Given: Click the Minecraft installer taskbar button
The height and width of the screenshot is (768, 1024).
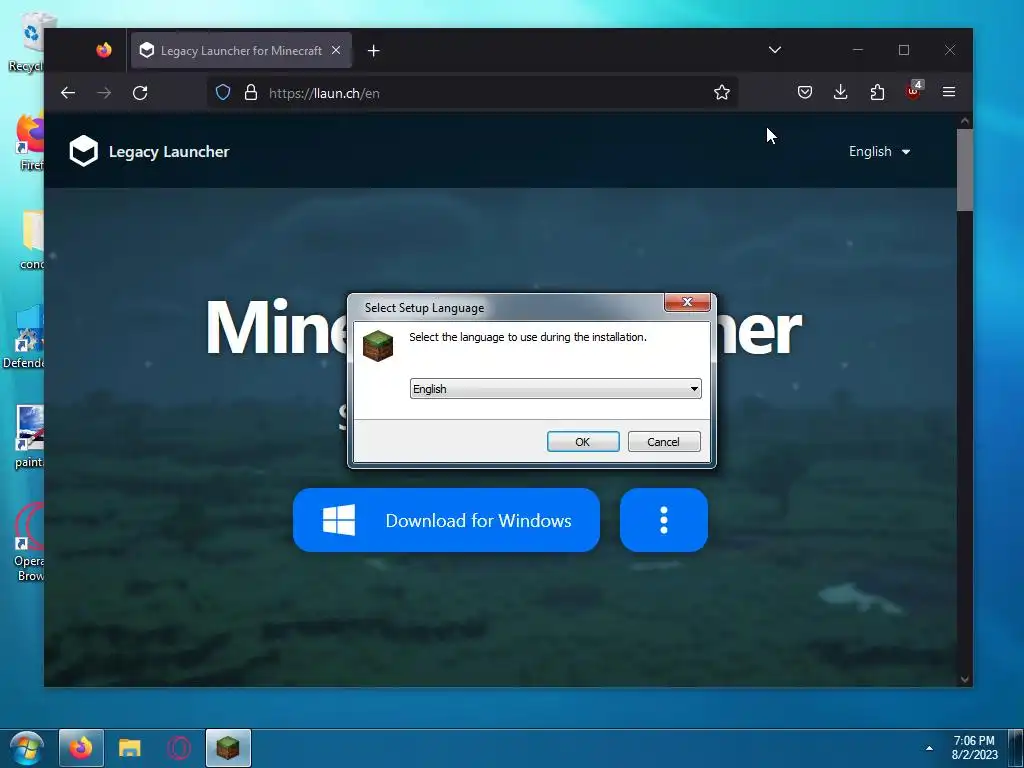Looking at the screenshot, I should 228,748.
